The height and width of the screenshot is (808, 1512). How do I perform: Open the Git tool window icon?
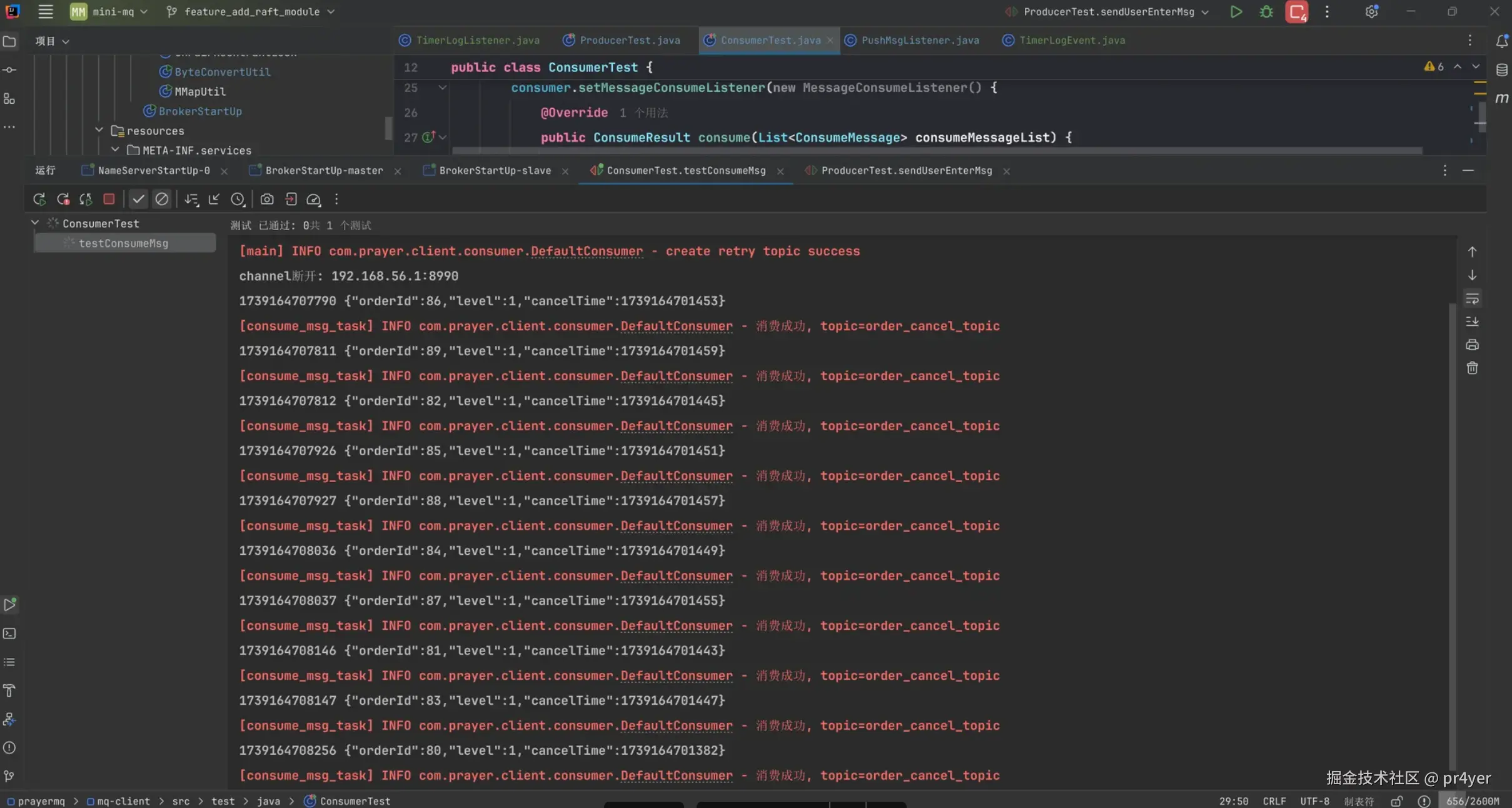(9, 776)
